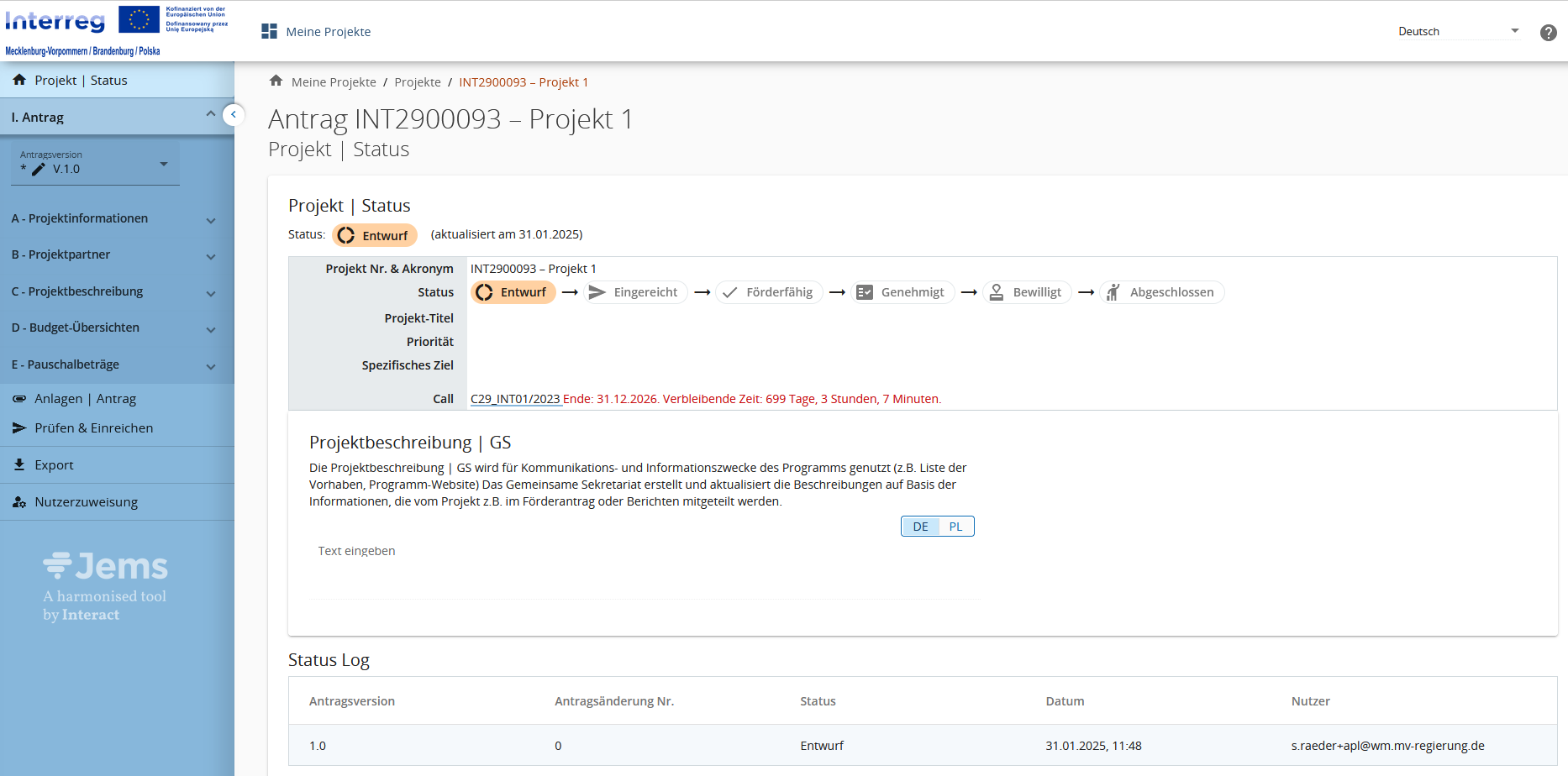Screen dimensions: 1568x776
Task: Go to Projekte in breadcrumb
Action: (x=418, y=82)
